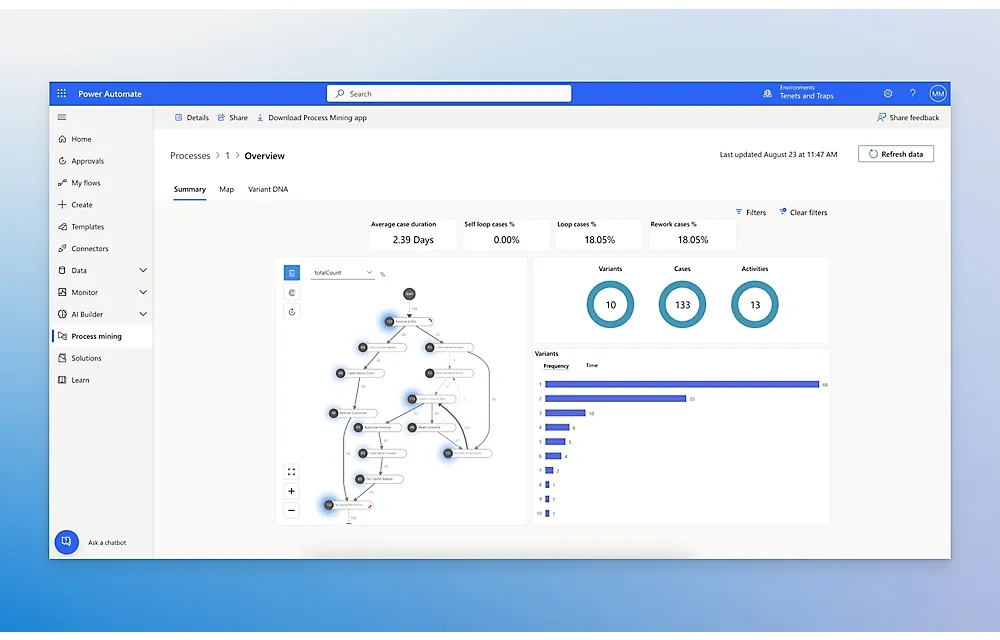Image resolution: width=1000 pixels, height=640 pixels.
Task: Select the performance metric icon on map
Action: pos(291,293)
